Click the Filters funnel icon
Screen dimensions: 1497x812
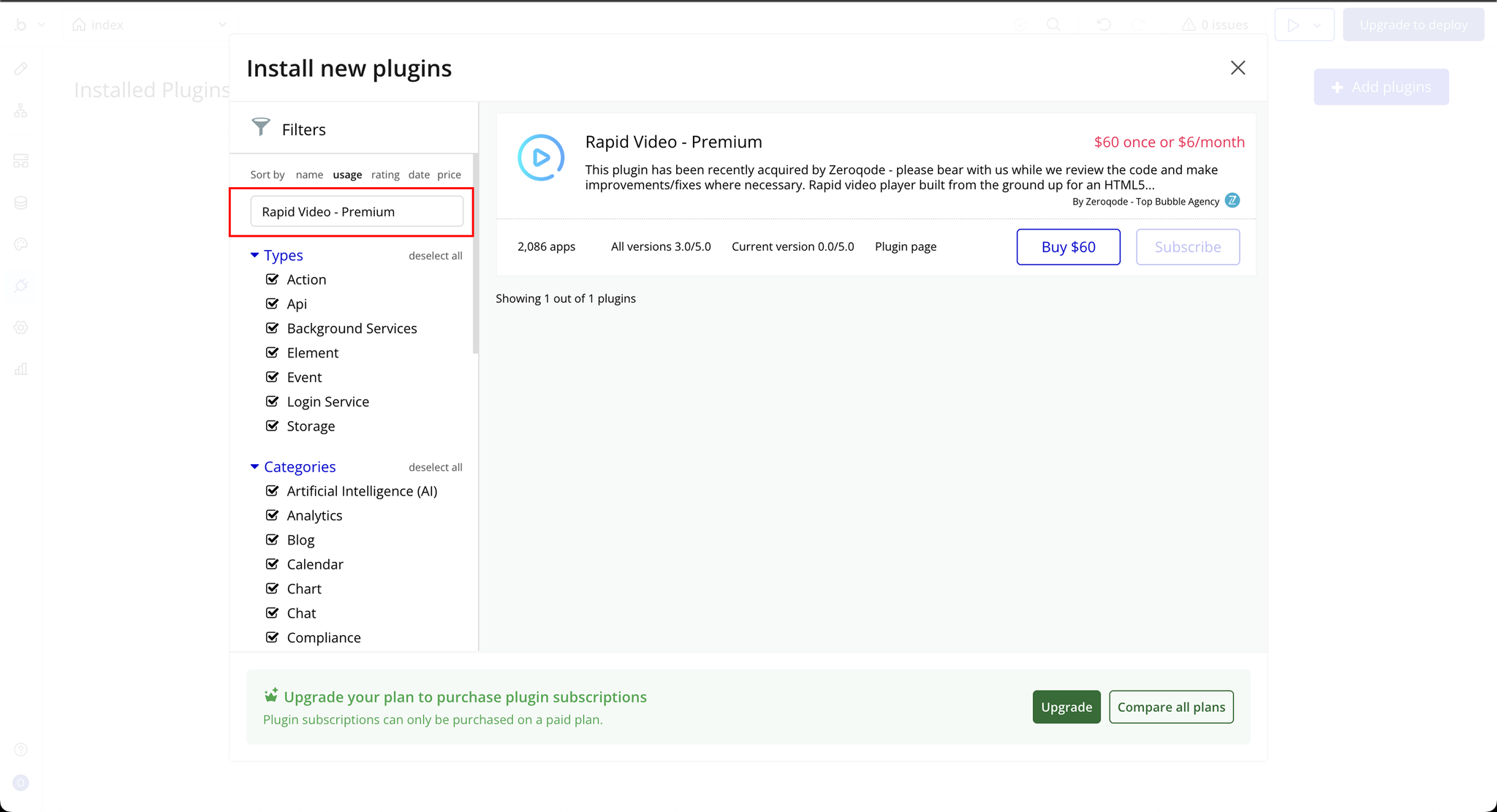pos(261,127)
